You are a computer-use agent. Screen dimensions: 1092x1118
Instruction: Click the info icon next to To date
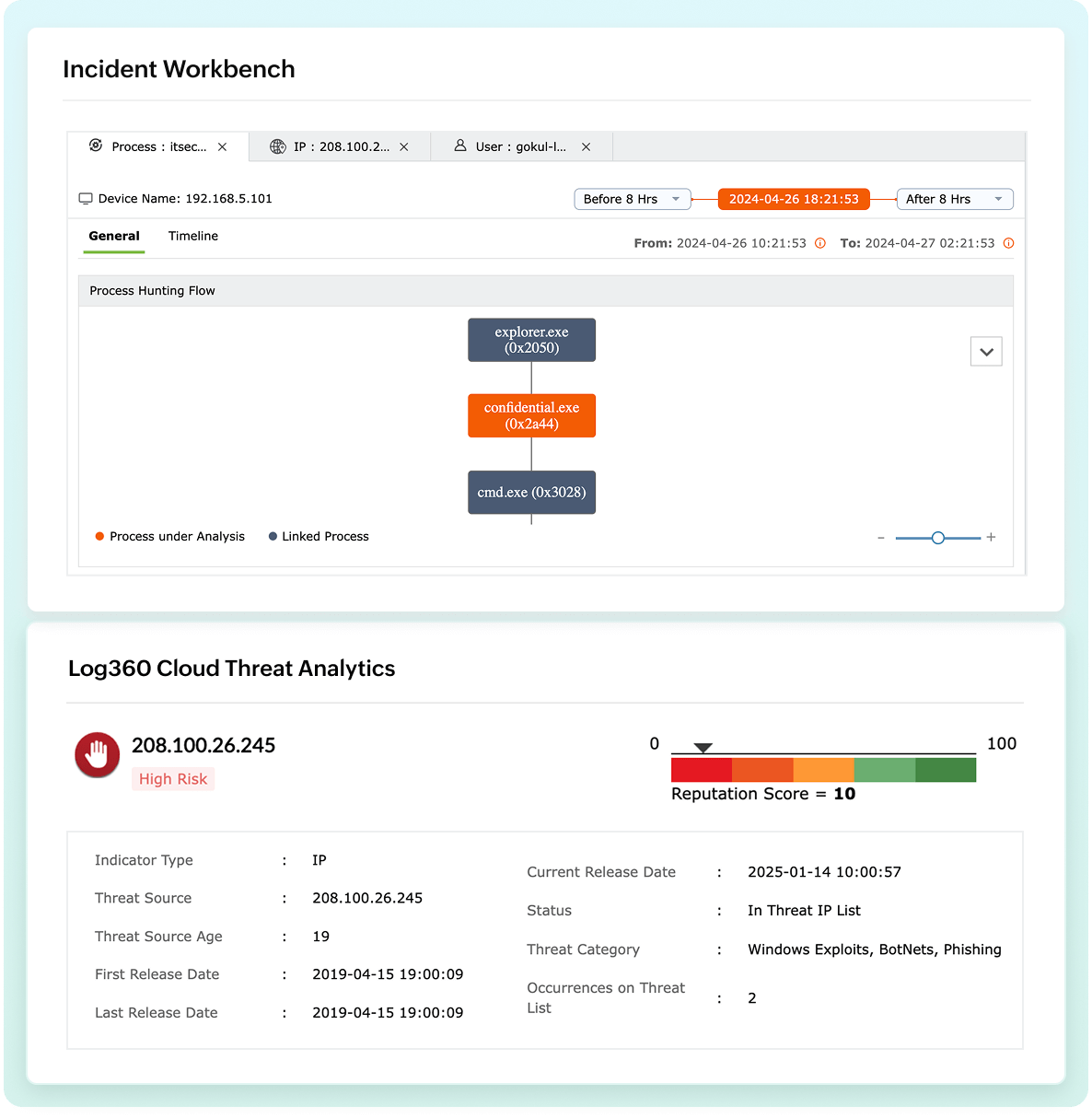click(x=1009, y=243)
